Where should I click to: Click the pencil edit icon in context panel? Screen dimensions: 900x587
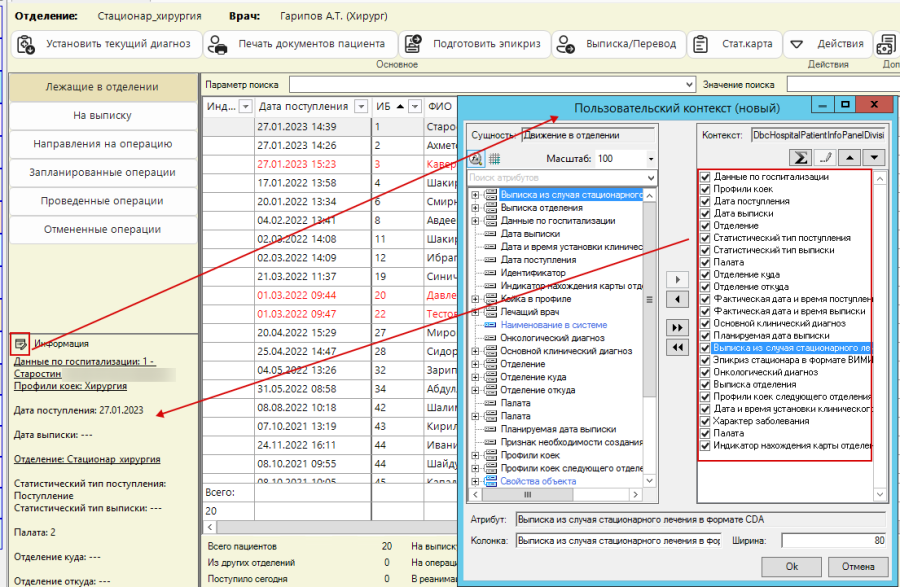tap(825, 157)
